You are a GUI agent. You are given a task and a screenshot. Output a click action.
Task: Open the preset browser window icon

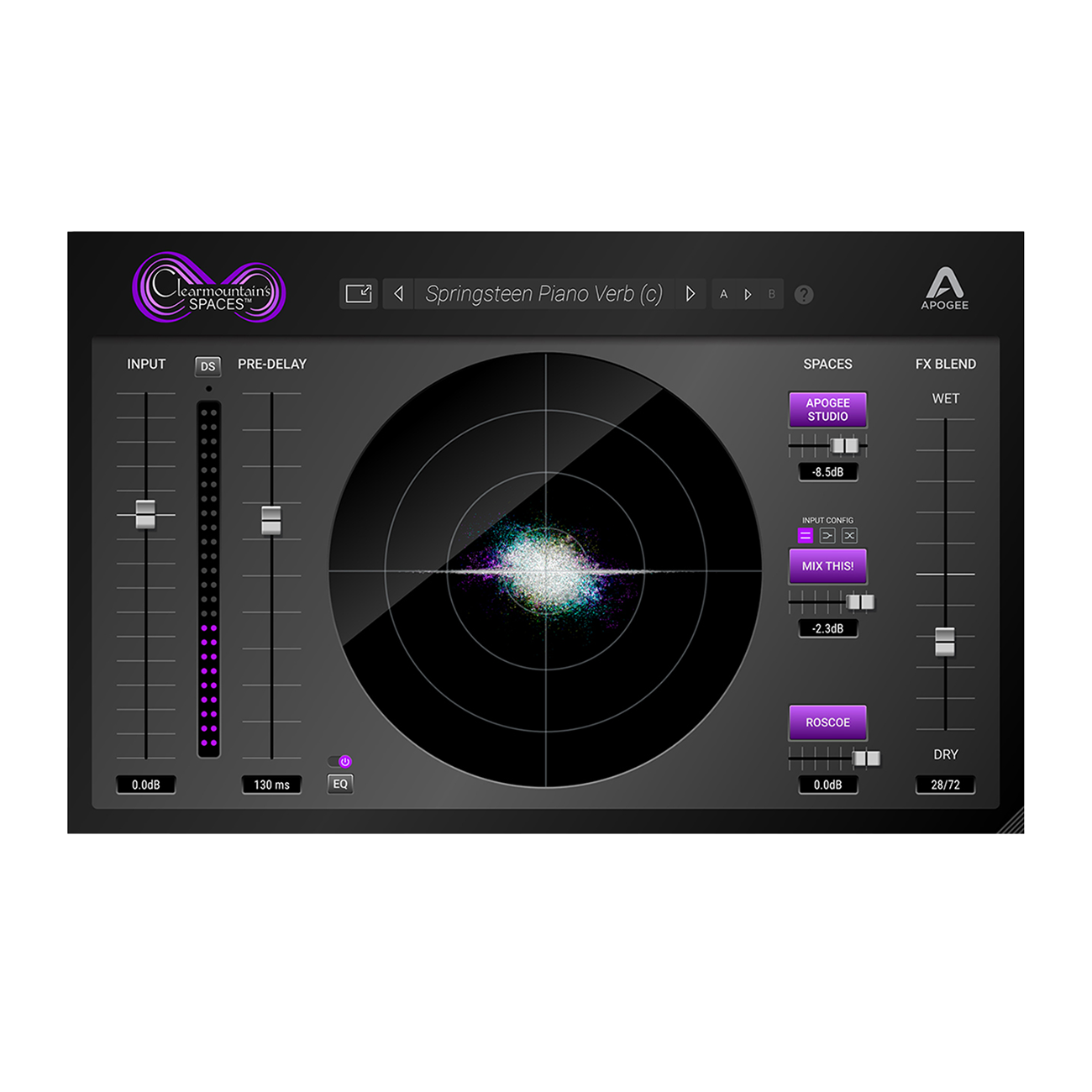click(x=359, y=294)
